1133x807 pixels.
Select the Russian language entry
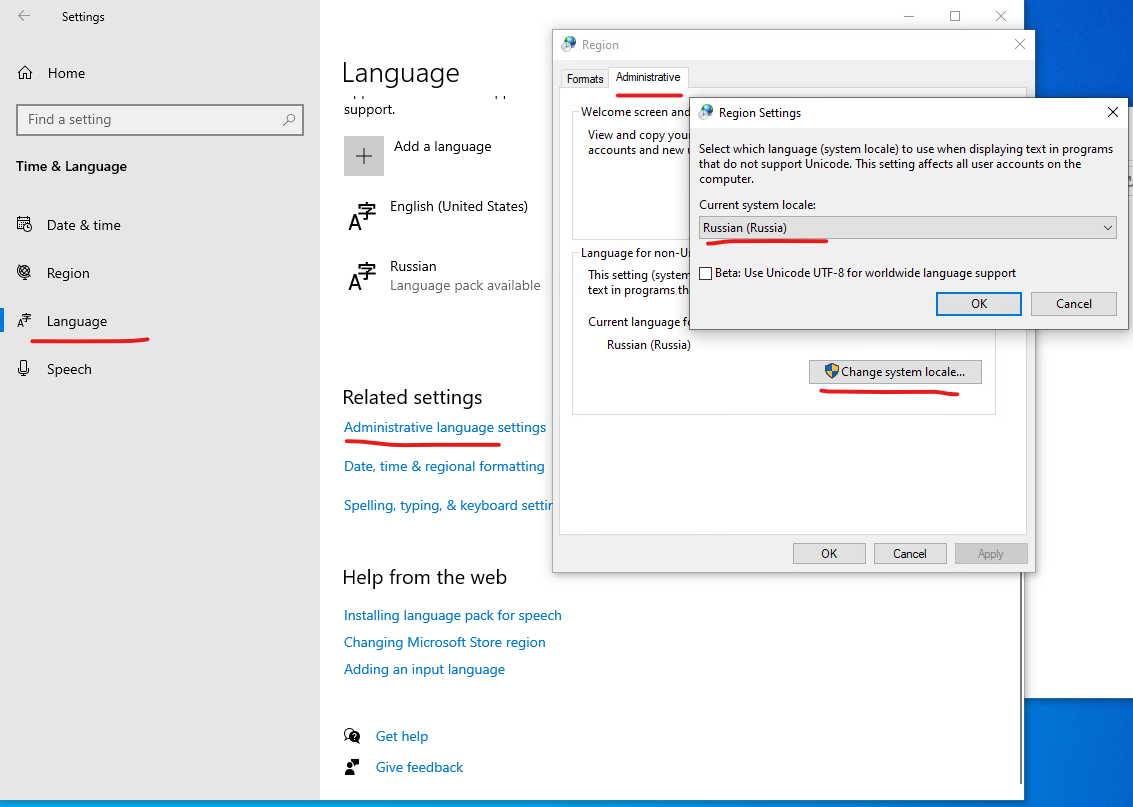444,276
